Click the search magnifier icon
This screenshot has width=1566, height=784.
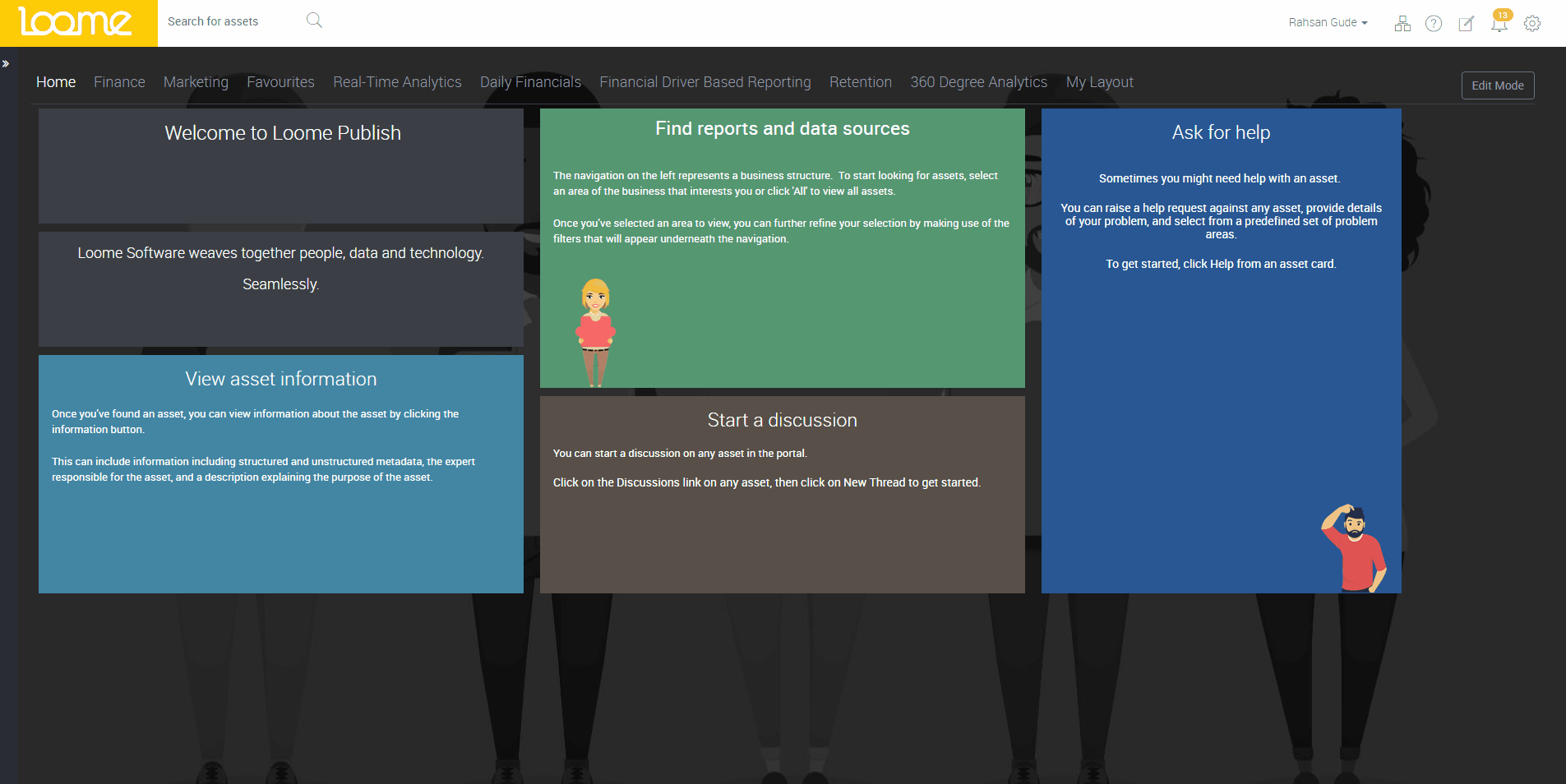point(314,21)
